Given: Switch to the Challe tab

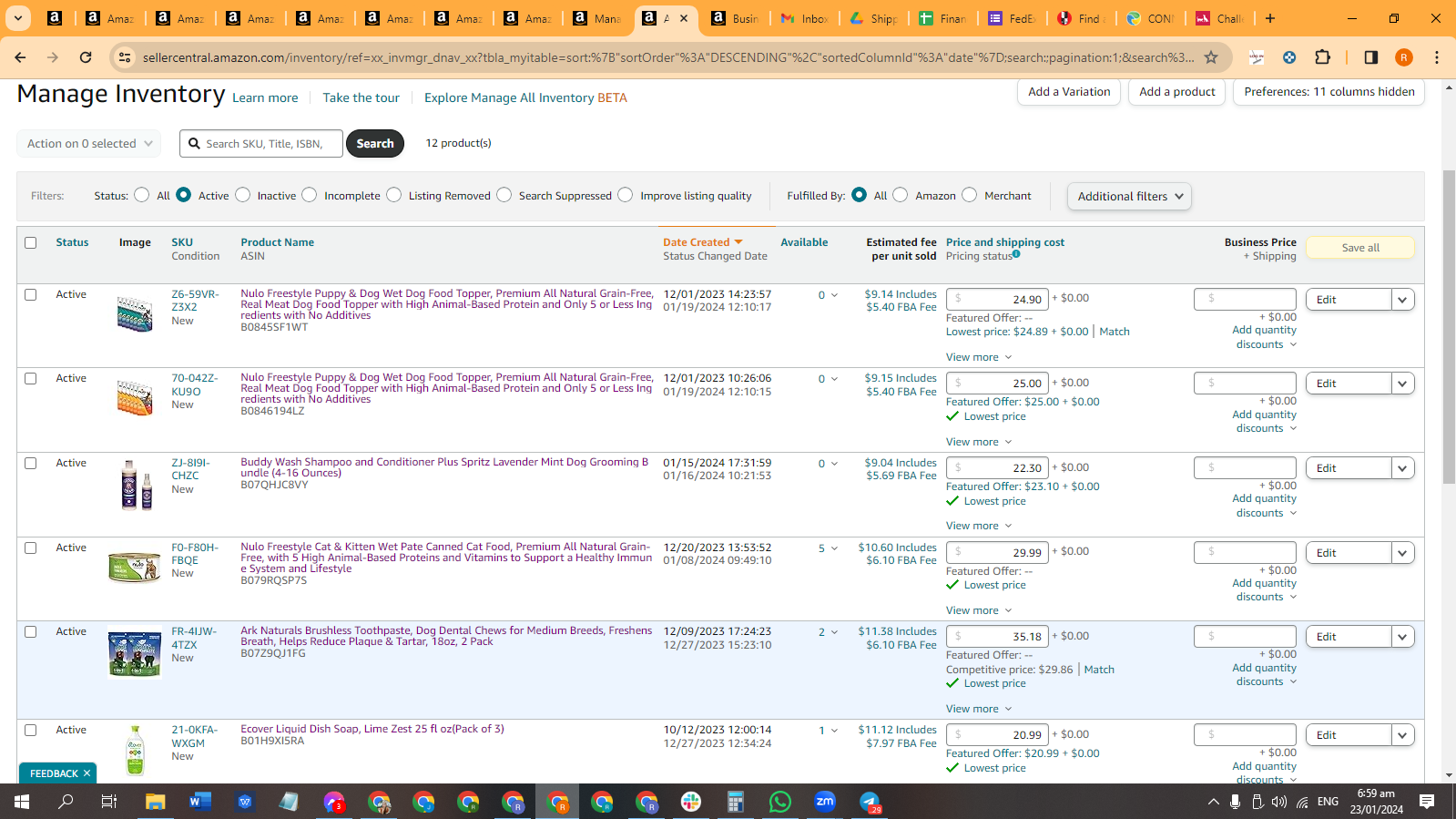Looking at the screenshot, I should (x=1221, y=18).
